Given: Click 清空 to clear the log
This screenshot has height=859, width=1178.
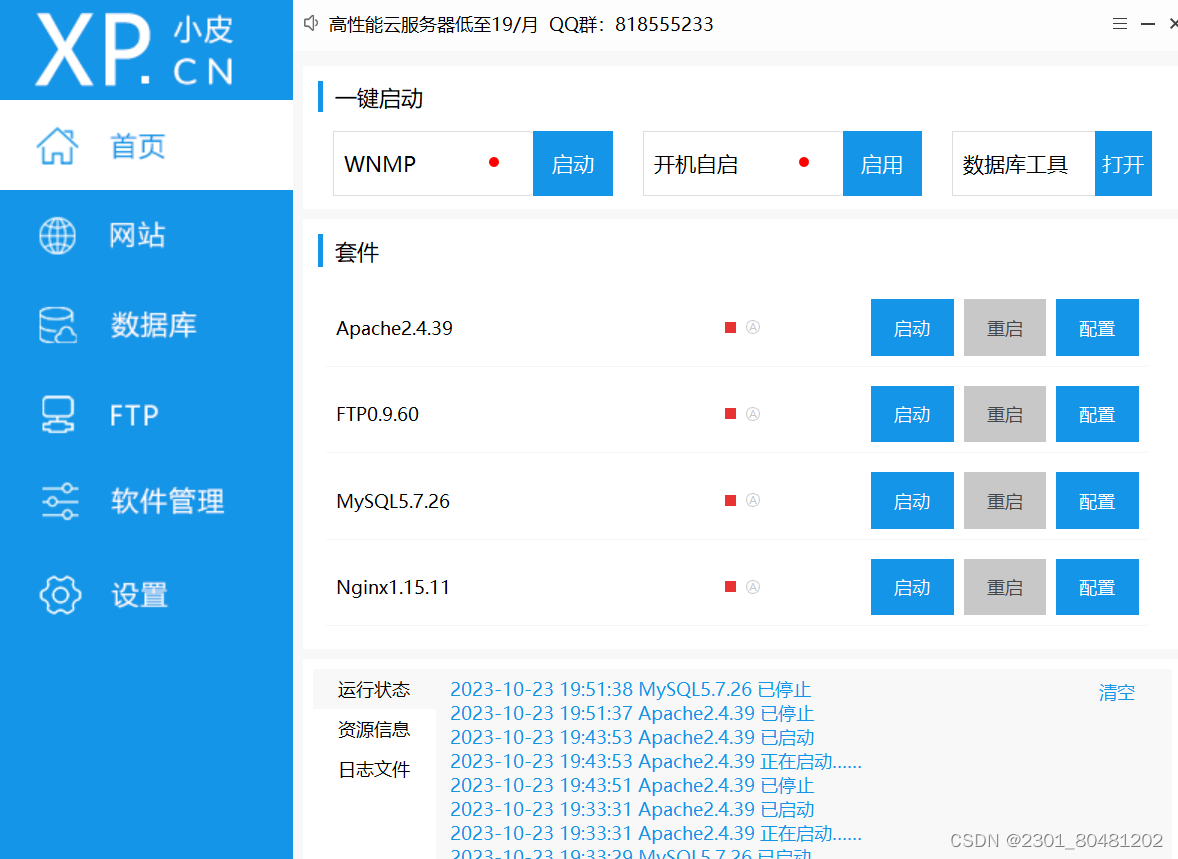Looking at the screenshot, I should pyautogui.click(x=1116, y=692).
